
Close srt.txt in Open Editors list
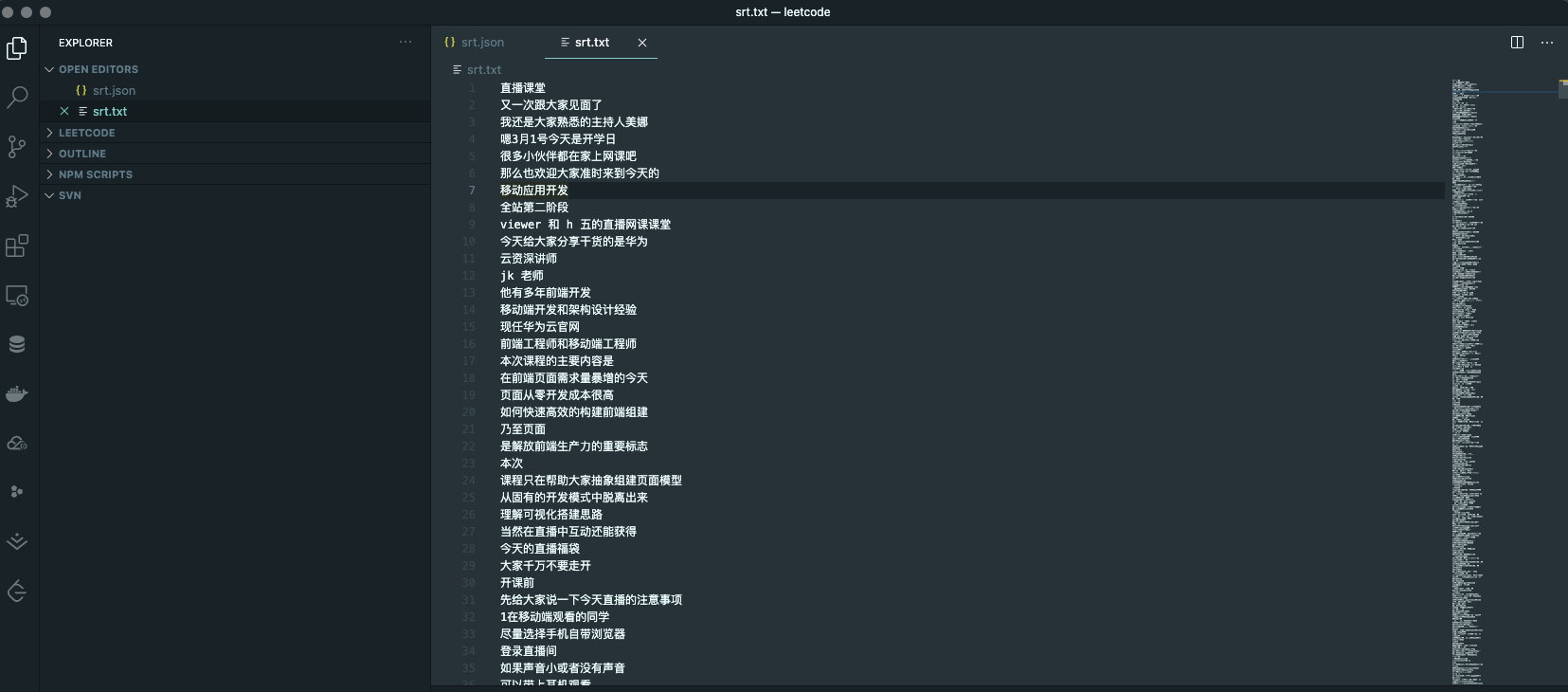(64, 111)
